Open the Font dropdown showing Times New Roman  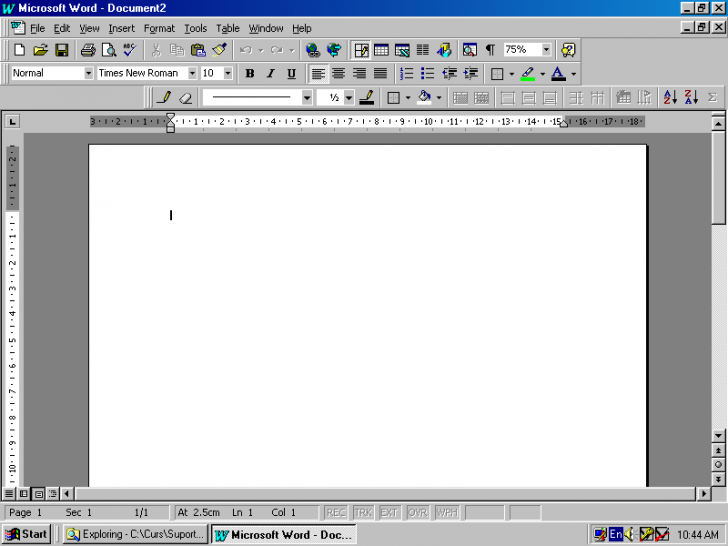(x=192, y=73)
